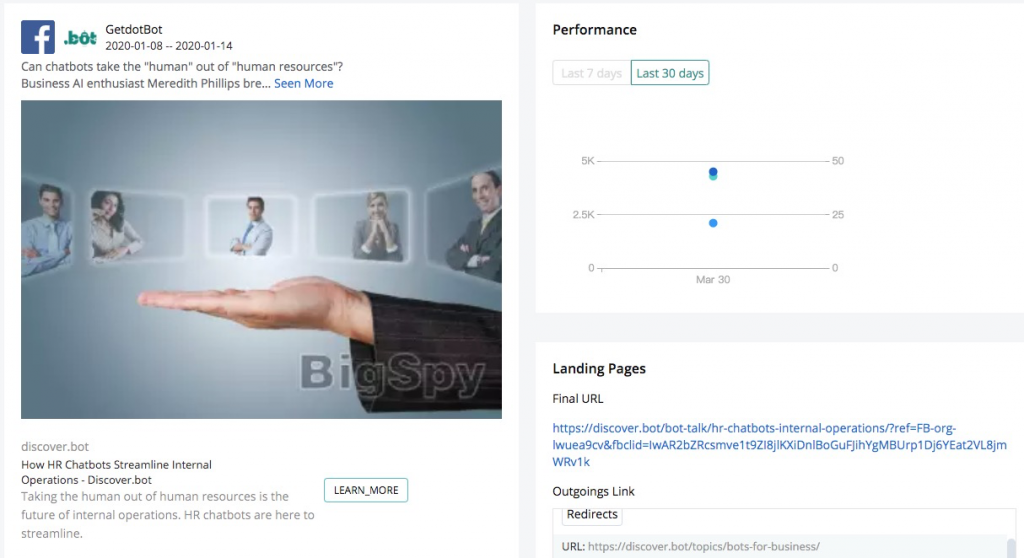Open the ad headline How HR Chatbots Streamline
The image size is (1024, 558).
[x=116, y=472]
